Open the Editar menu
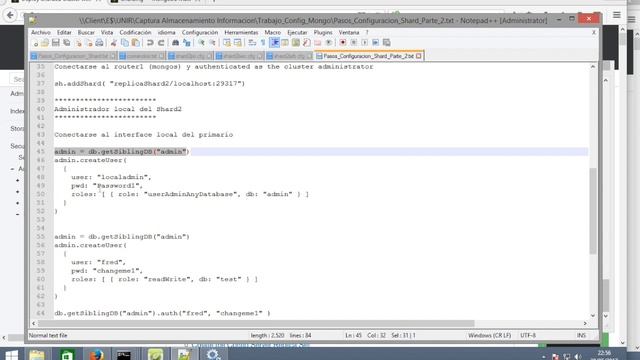 pyautogui.click(x=64, y=32)
